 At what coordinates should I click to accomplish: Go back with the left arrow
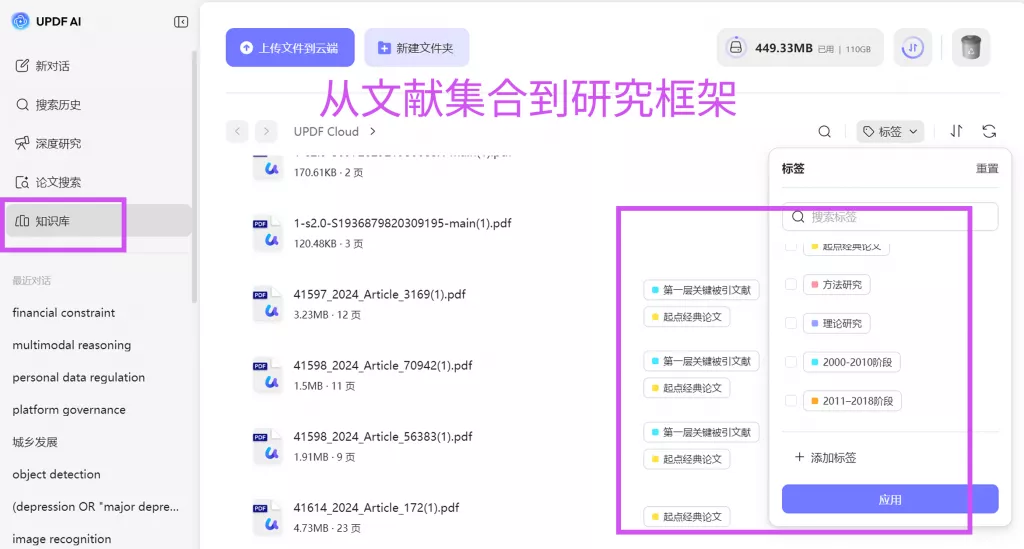click(x=237, y=131)
